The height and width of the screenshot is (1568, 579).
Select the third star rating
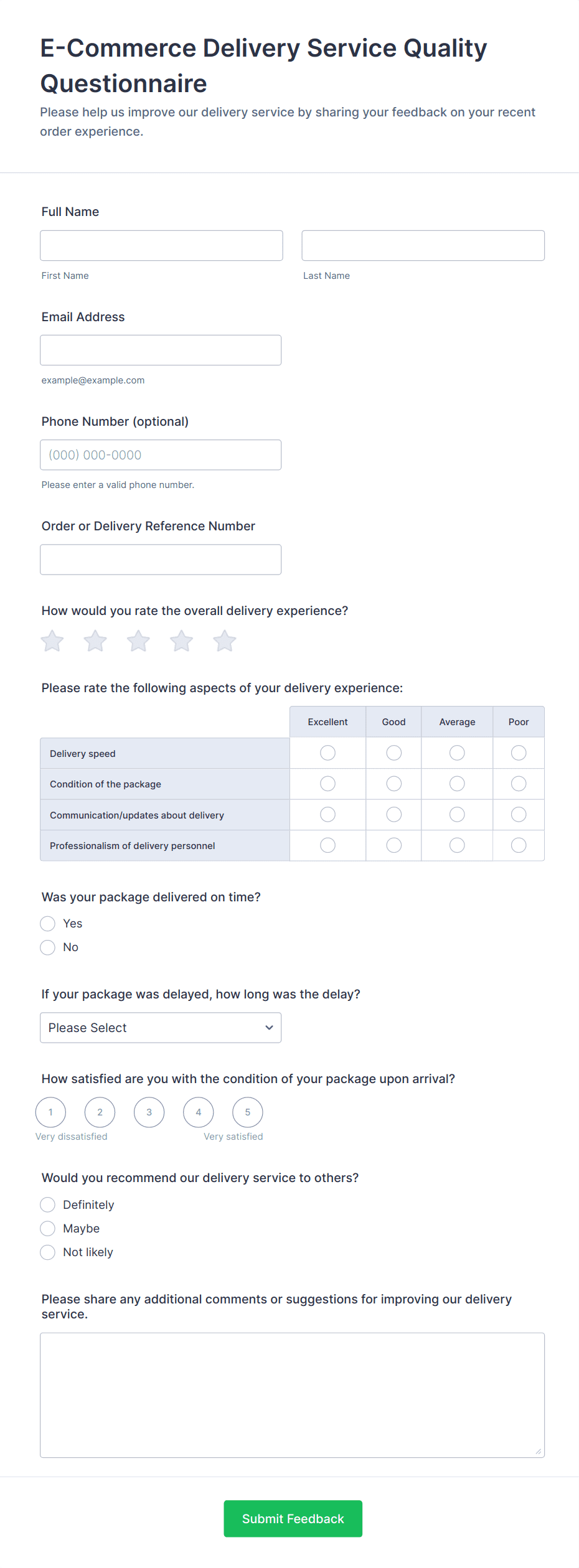(138, 641)
